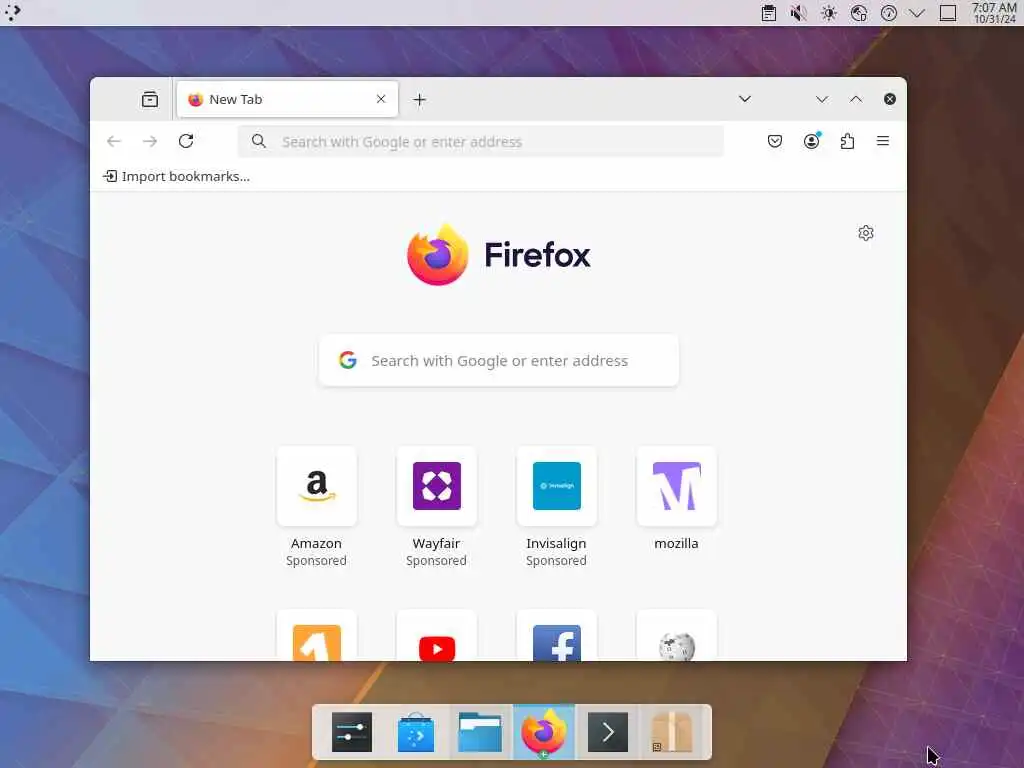Launch Discover store from the dock
1024x768 pixels.
tap(416, 732)
